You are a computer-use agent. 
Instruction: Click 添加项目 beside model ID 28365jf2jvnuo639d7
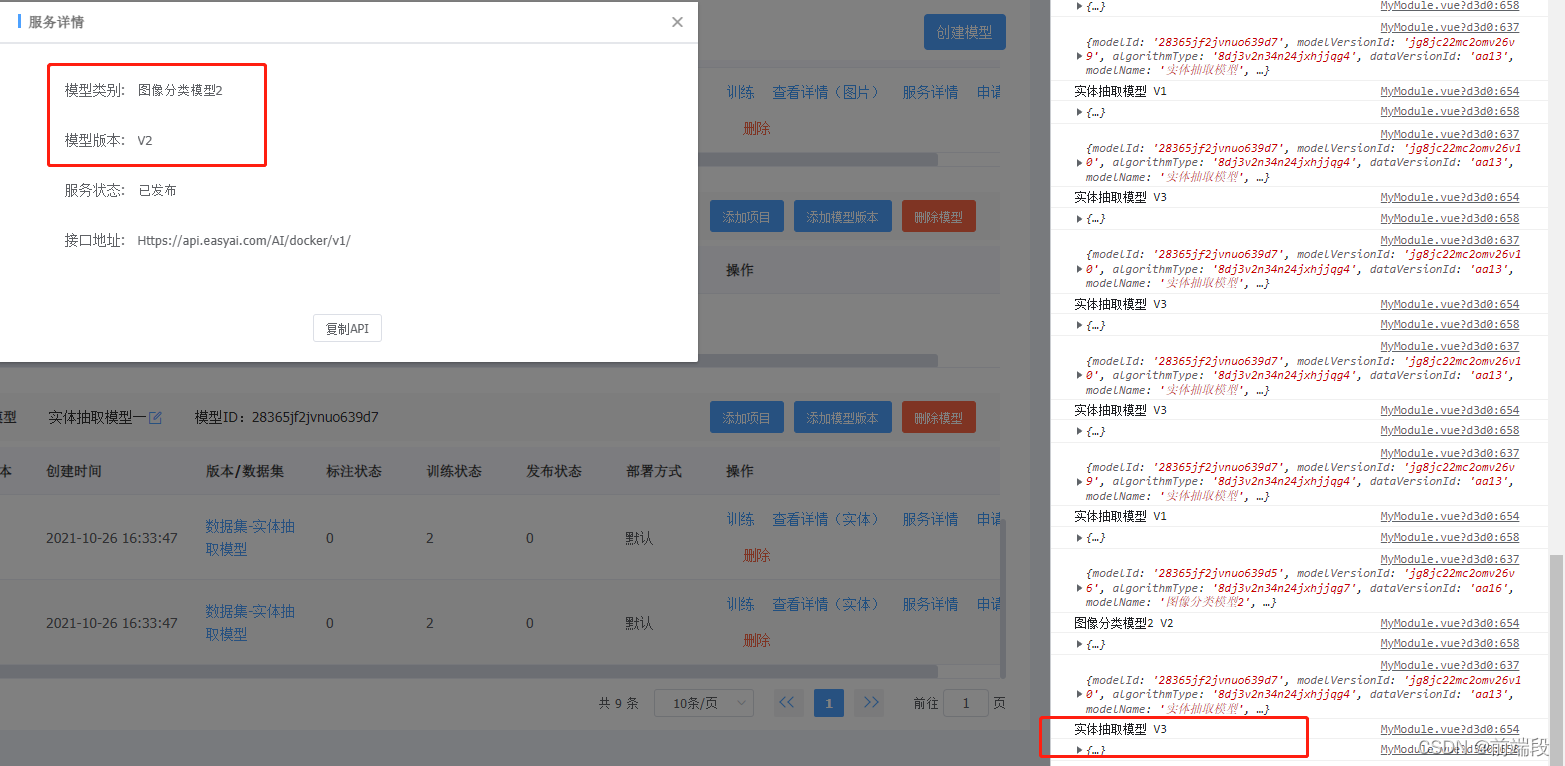point(747,418)
